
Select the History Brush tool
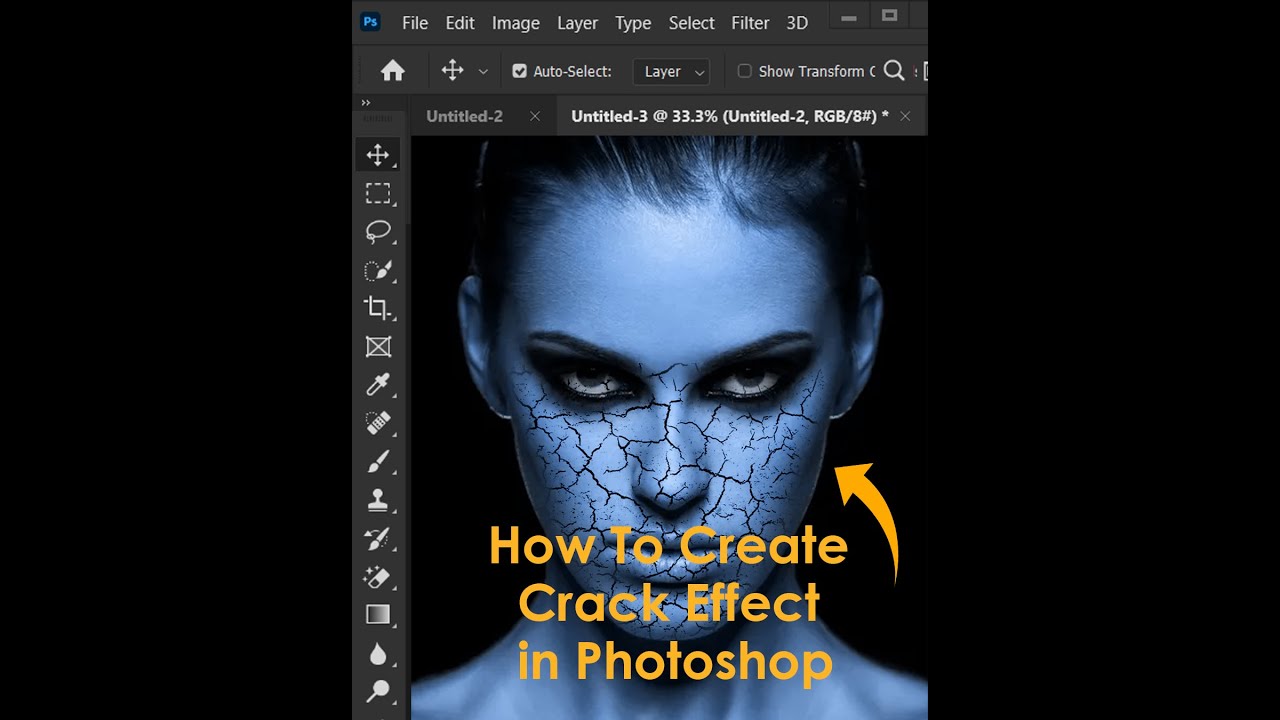(x=378, y=539)
